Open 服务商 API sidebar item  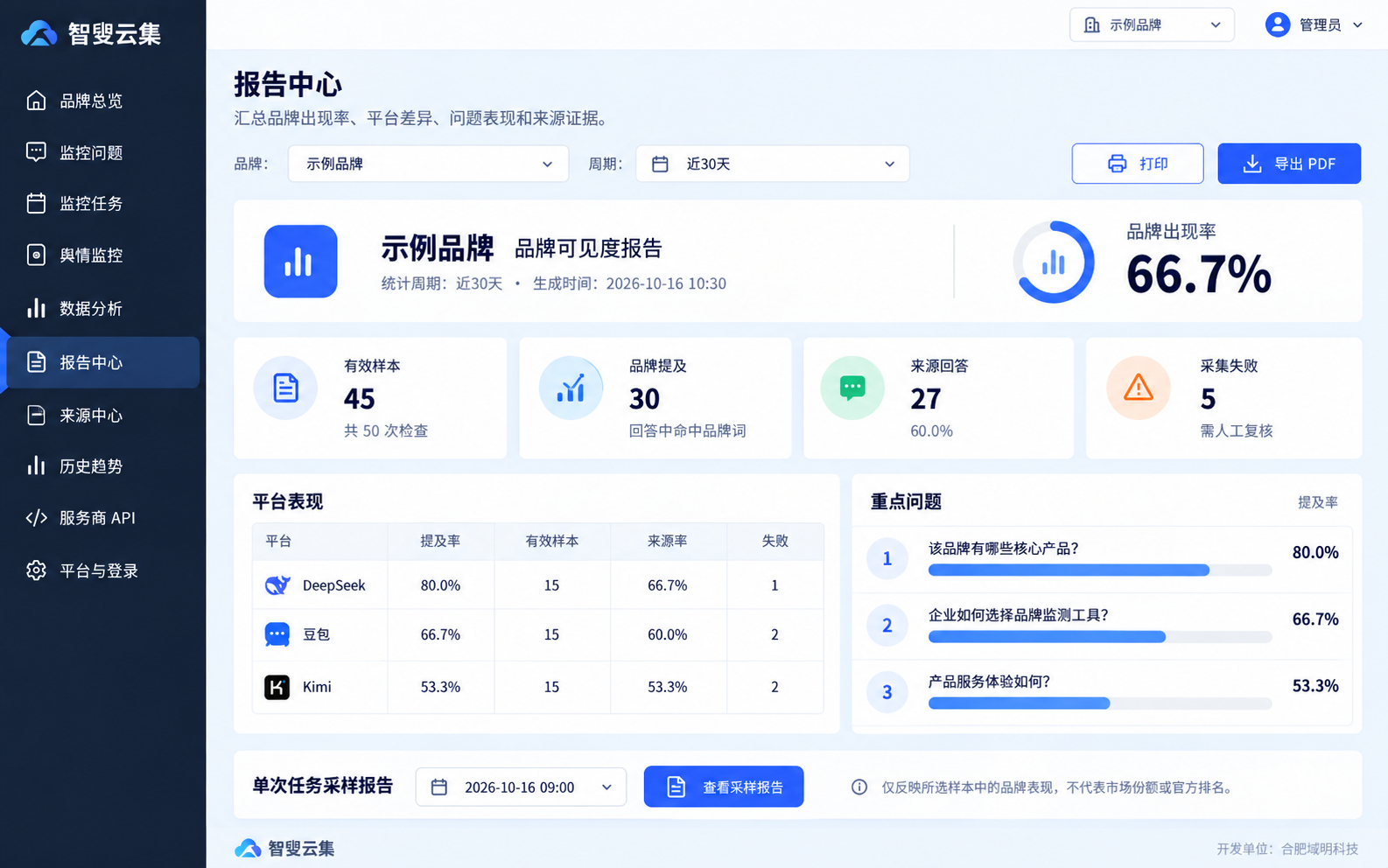coord(103,518)
